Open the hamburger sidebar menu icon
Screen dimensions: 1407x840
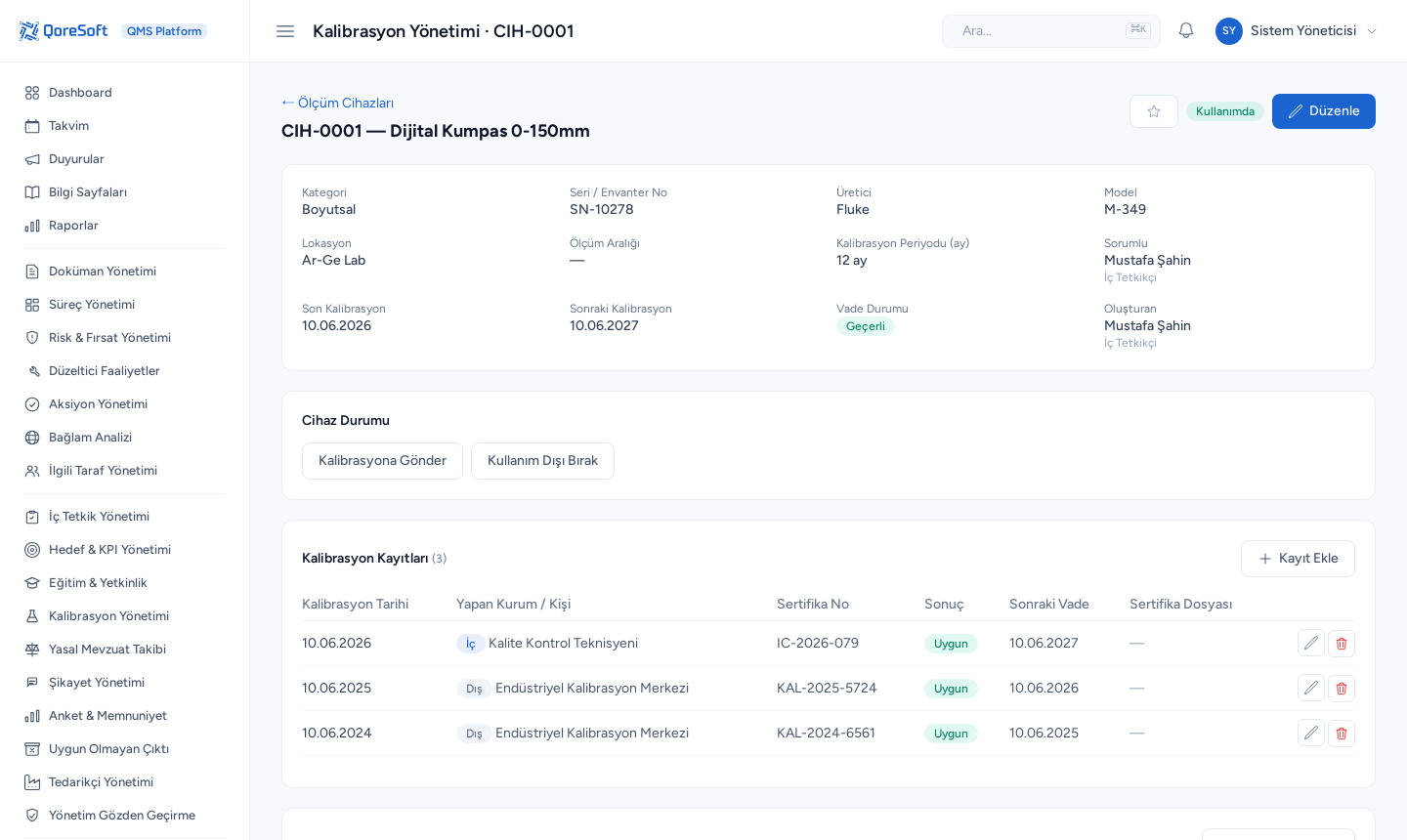click(285, 31)
